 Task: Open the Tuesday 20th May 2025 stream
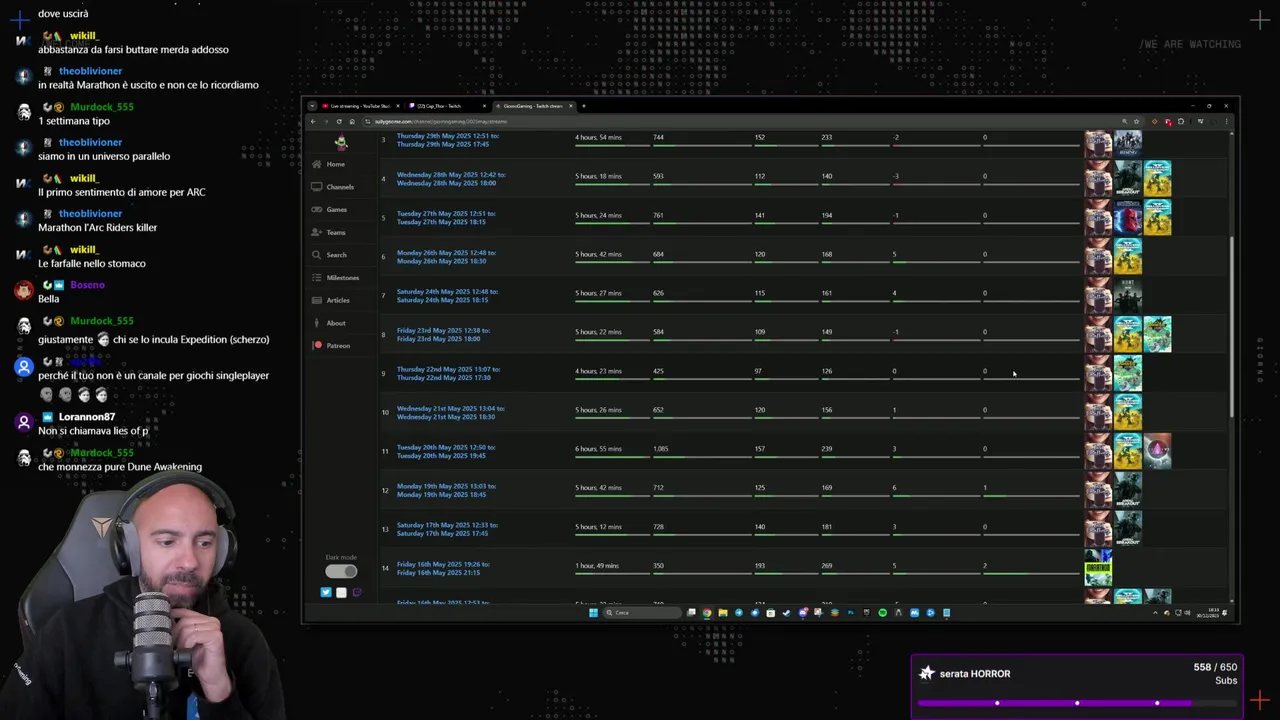(446, 451)
